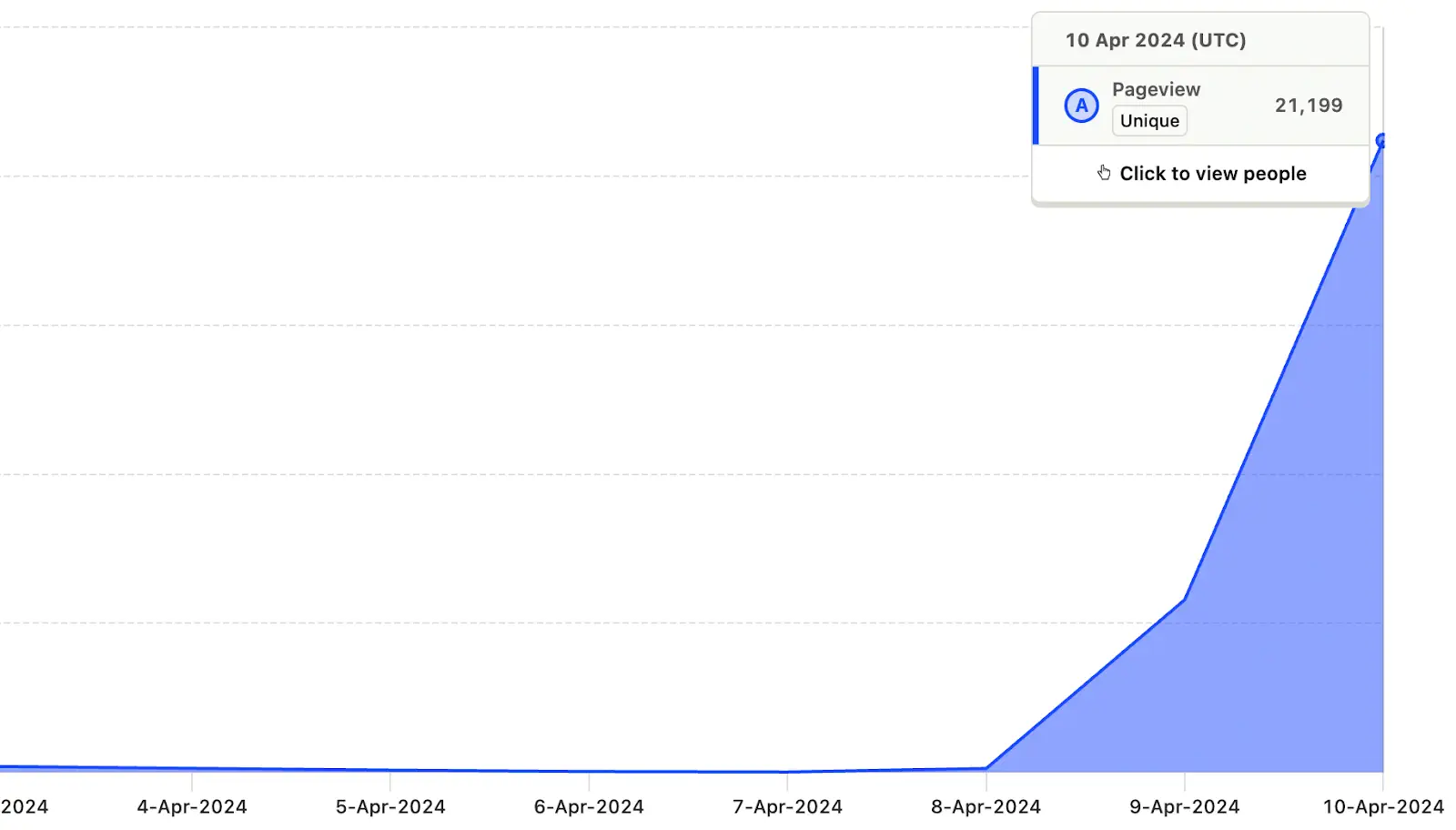Screen dimensions: 1456x830
Task: Click the 'Pageview' label in the tooltip
Action: [x=1156, y=89]
